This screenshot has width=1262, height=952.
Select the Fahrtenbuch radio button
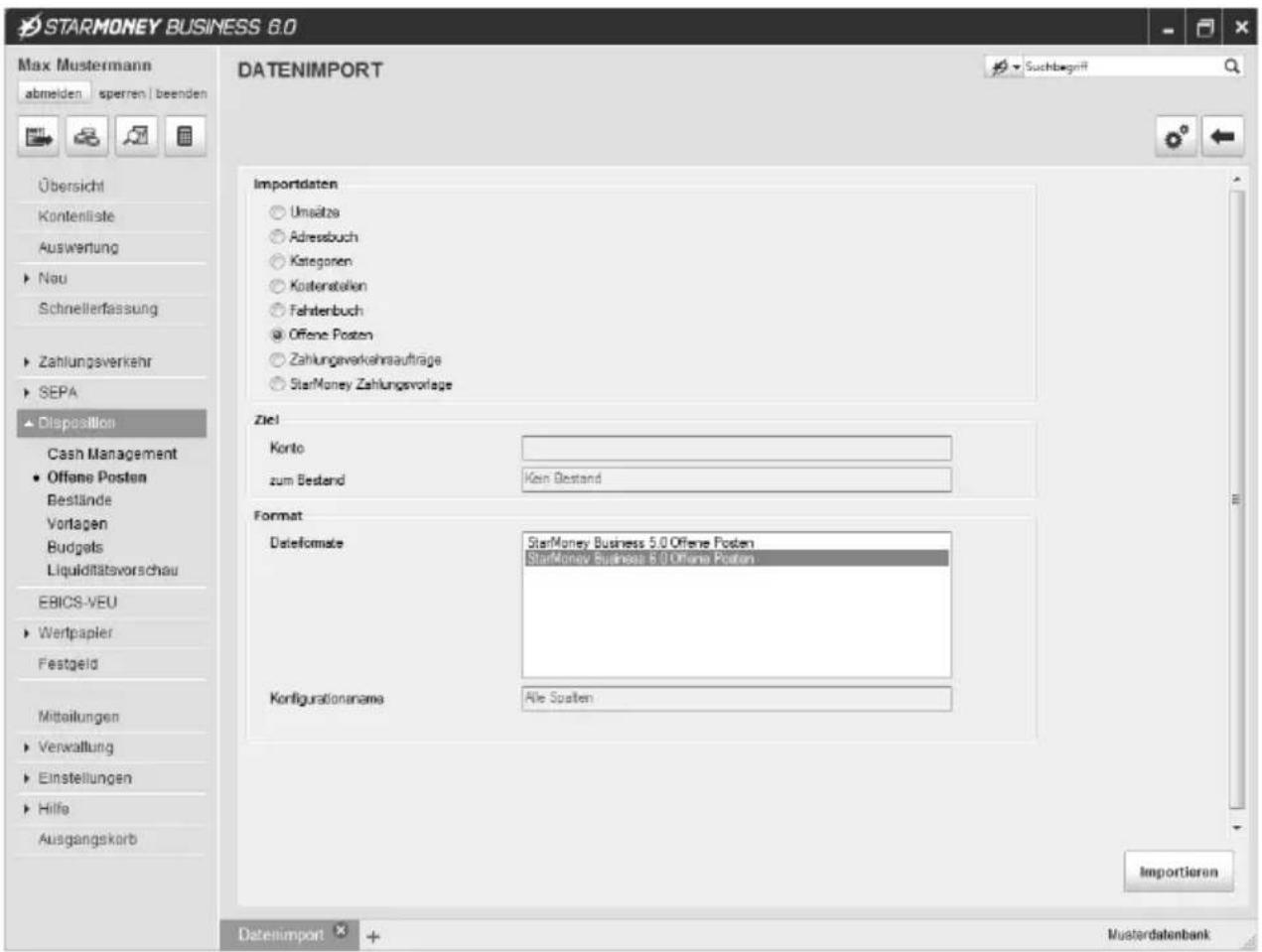point(277,311)
